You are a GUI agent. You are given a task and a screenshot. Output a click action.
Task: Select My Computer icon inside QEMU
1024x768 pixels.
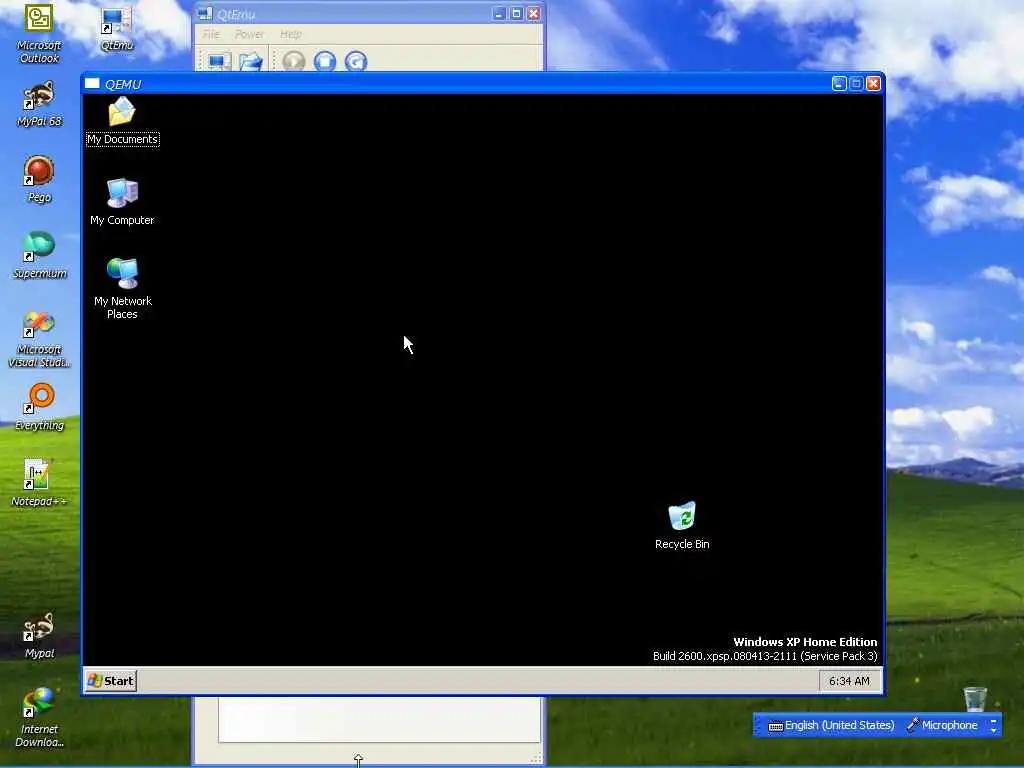click(x=122, y=202)
